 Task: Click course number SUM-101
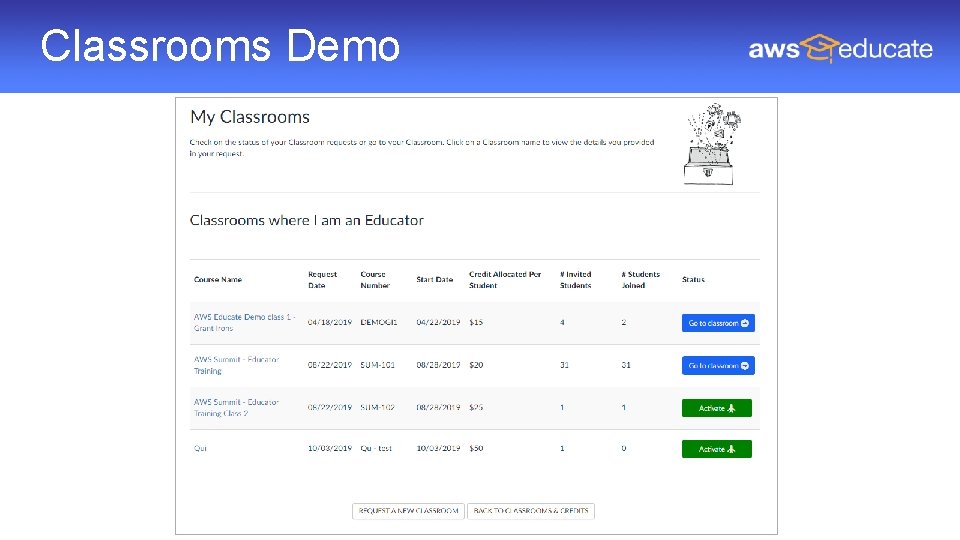tap(377, 365)
